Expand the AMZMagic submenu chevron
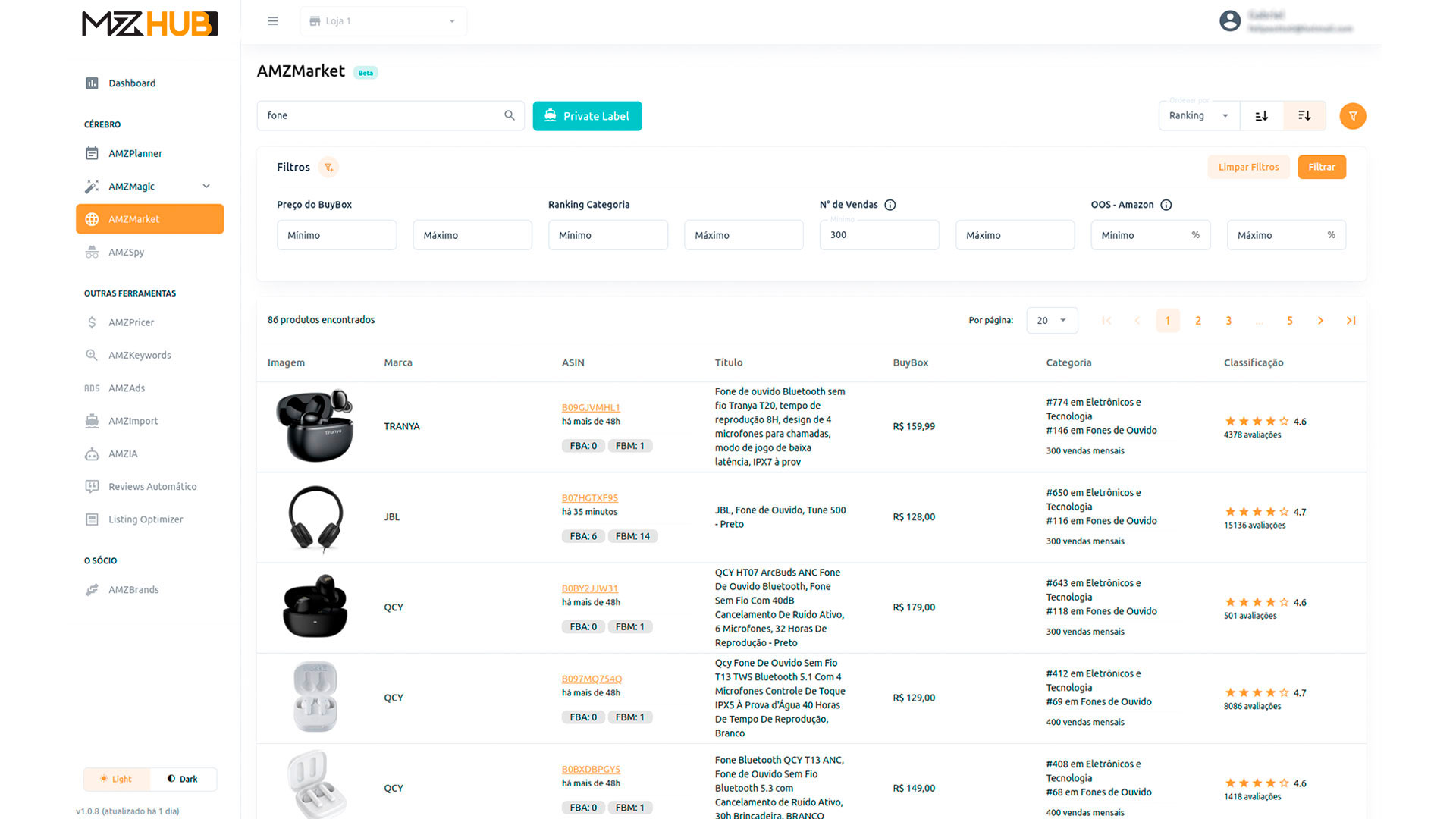 coord(206,187)
